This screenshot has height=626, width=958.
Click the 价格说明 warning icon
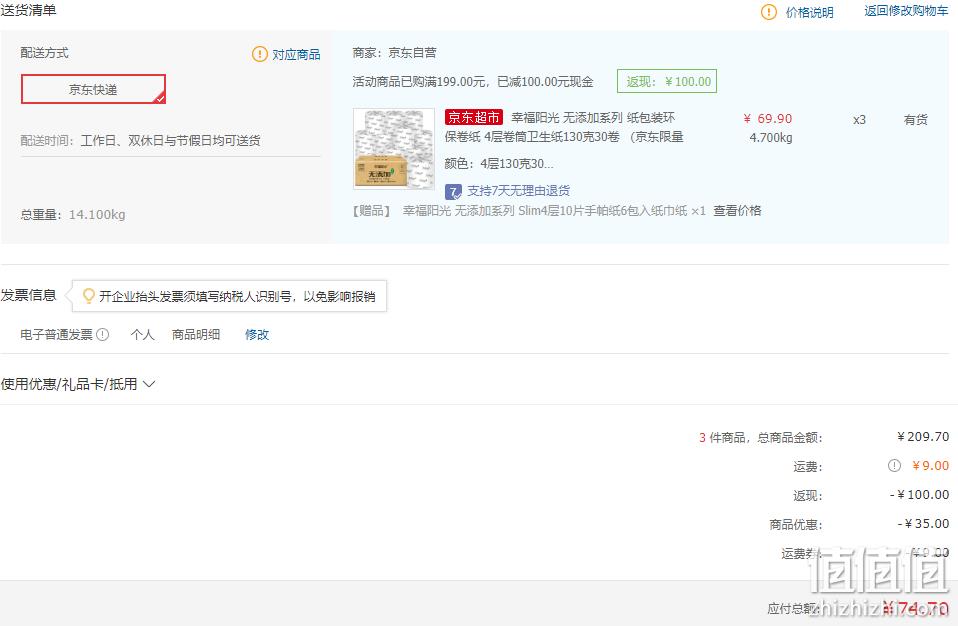click(x=769, y=12)
